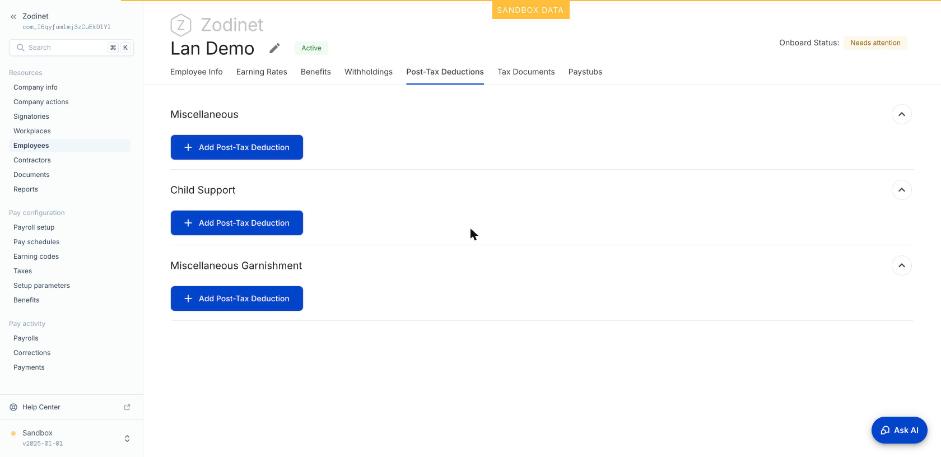The width and height of the screenshot is (941, 457).
Task: Click plus icon in Miscellaneous deduction button
Action: pos(188,148)
